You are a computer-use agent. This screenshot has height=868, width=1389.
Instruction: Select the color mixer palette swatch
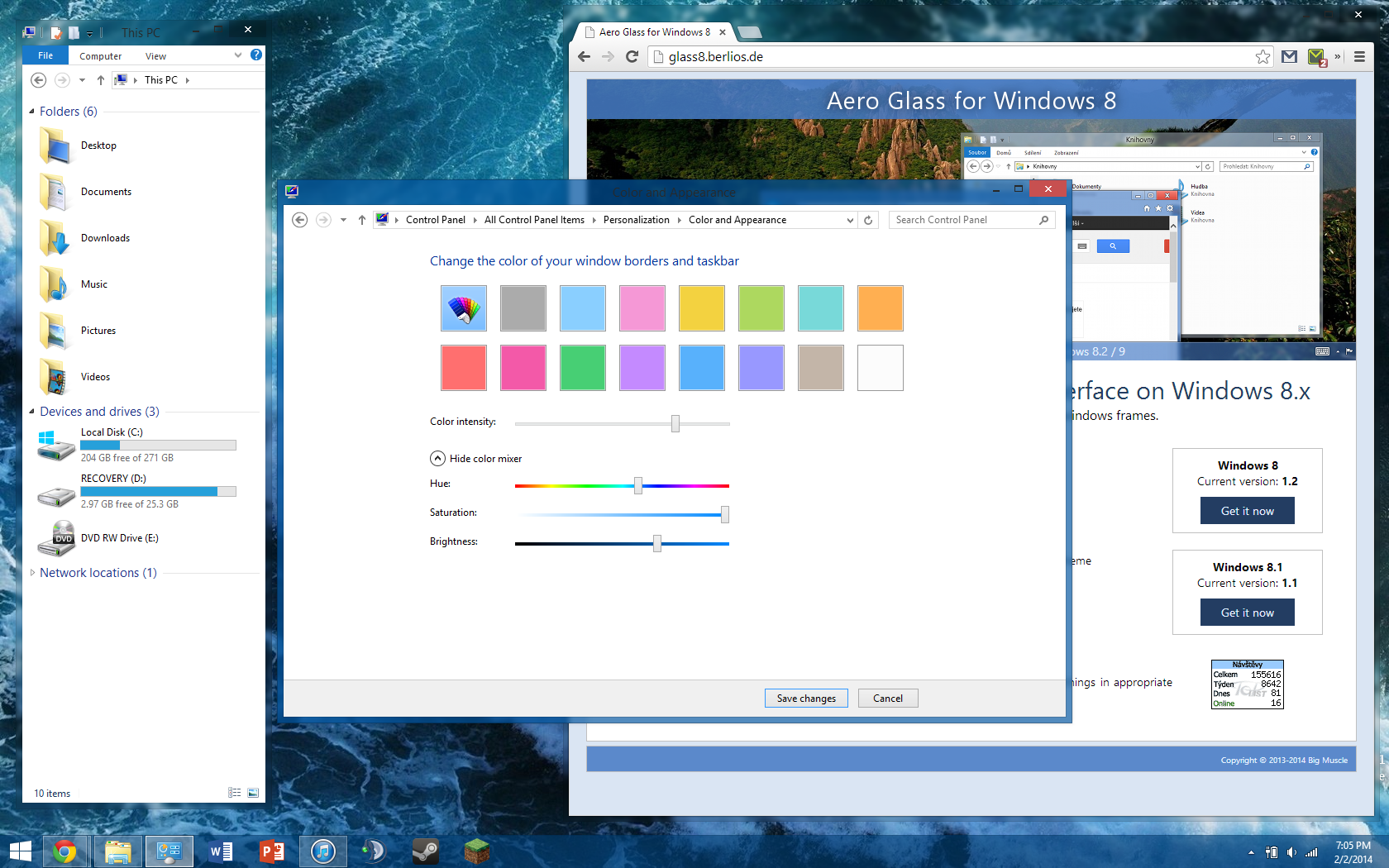(464, 308)
